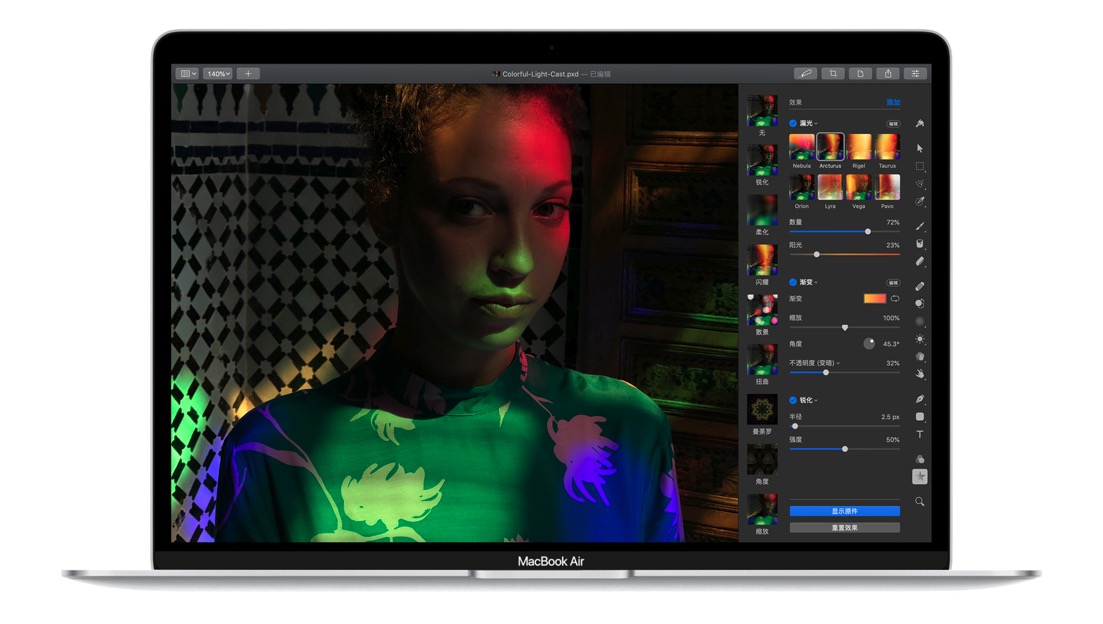Click the 重置效果 reset effects button
Image resolution: width=1103 pixels, height=624 pixels.
click(844, 527)
